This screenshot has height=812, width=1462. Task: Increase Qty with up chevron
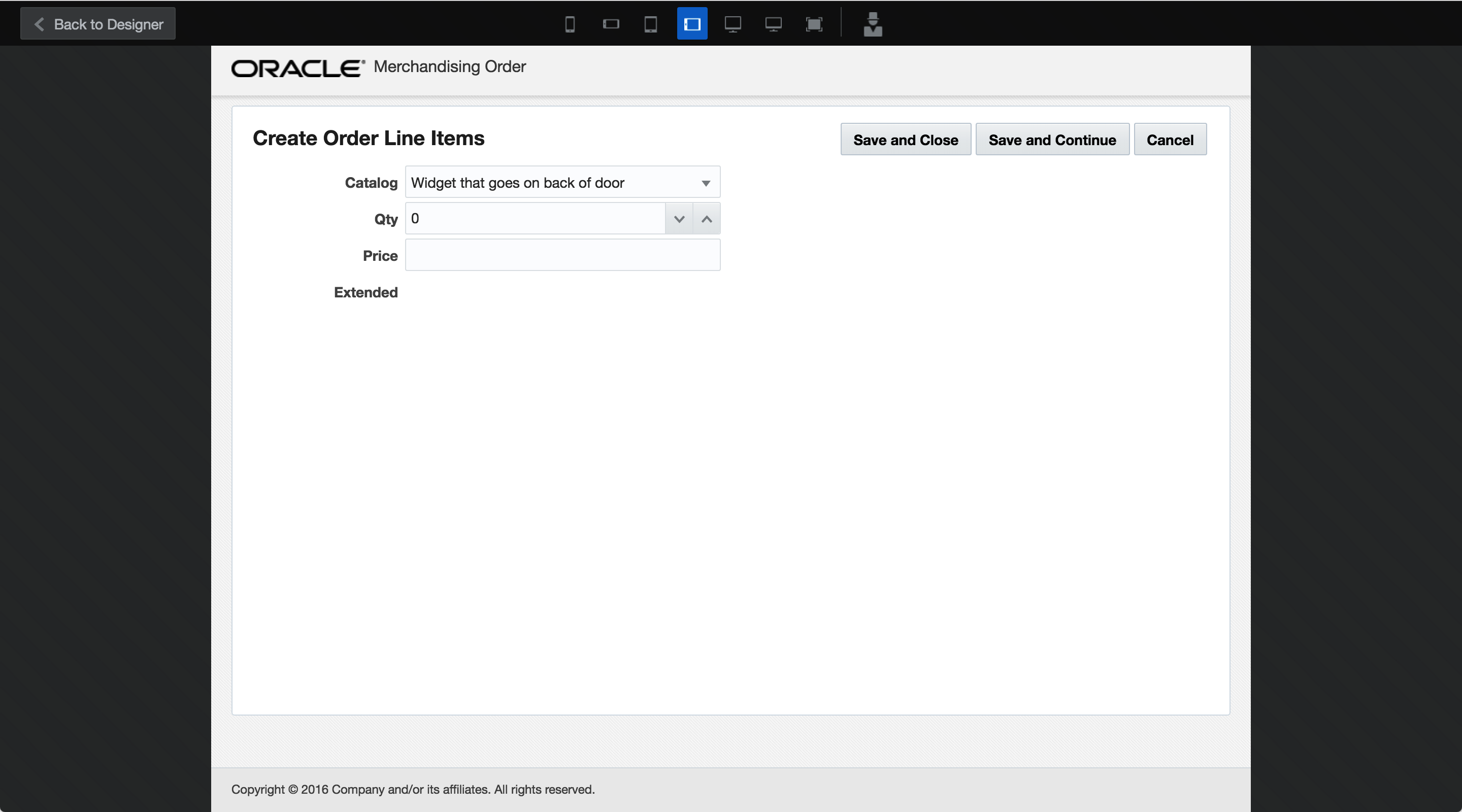tap(707, 219)
